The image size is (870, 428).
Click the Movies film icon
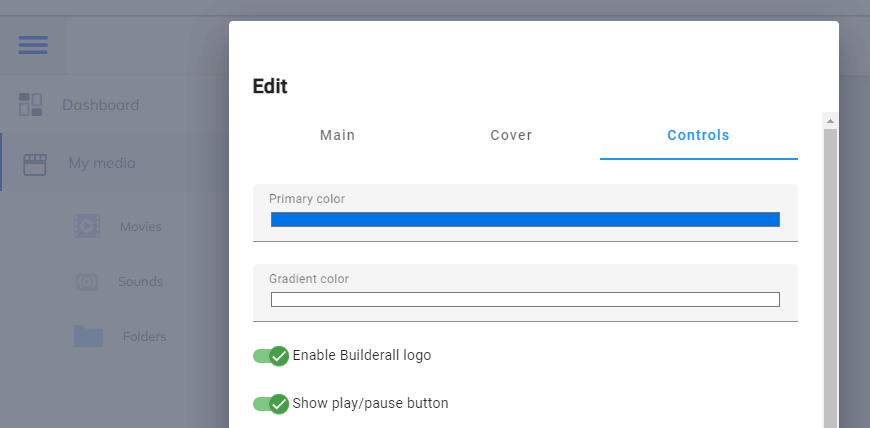87,226
